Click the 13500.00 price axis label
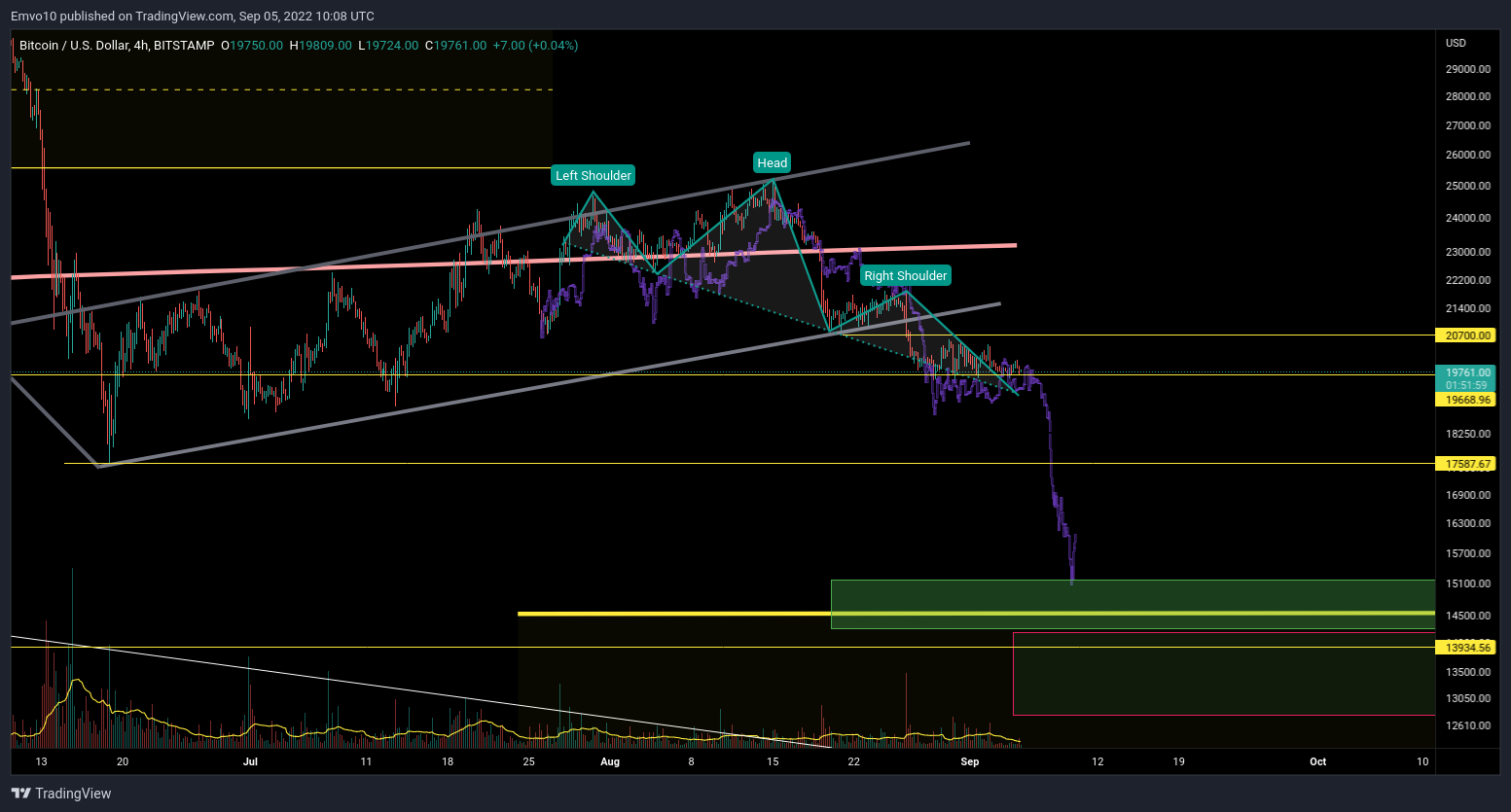 tap(1468, 672)
